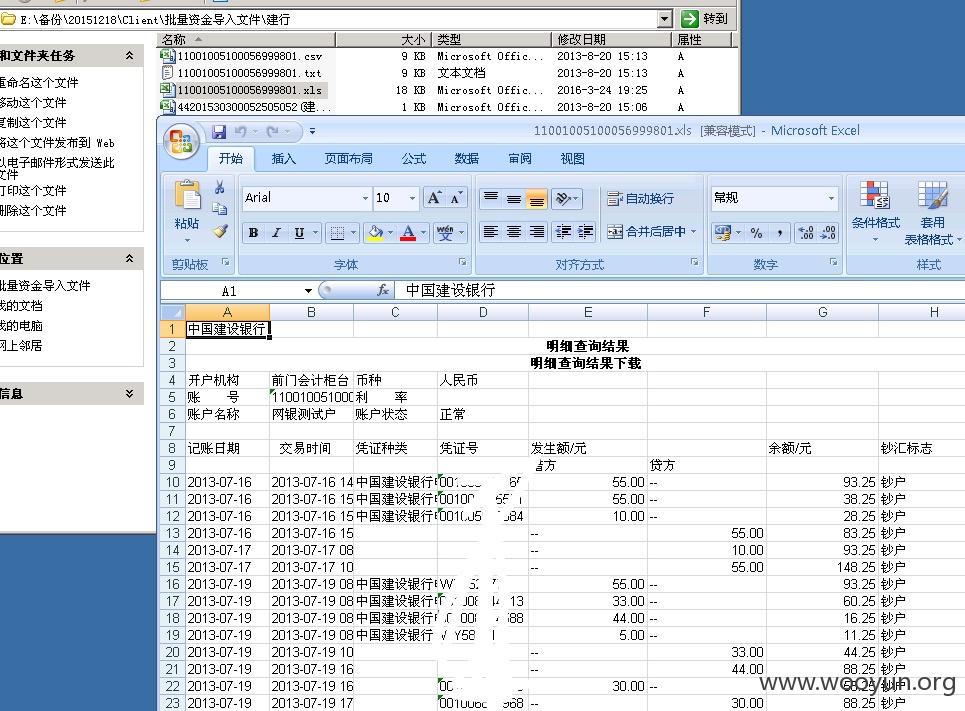The width and height of the screenshot is (965, 711).
Task: Select middle vertical align icon
Action: point(514,198)
